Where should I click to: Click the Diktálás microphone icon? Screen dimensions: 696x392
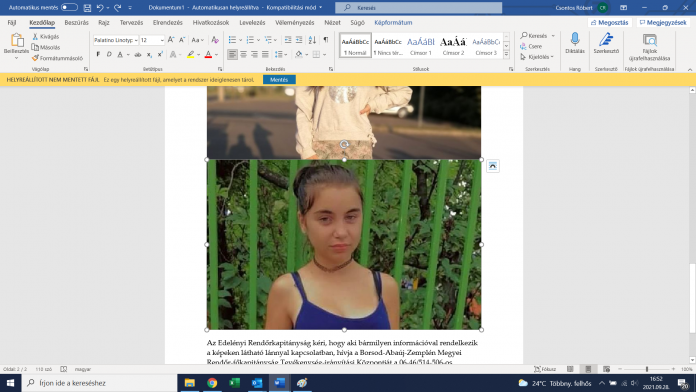(574, 40)
